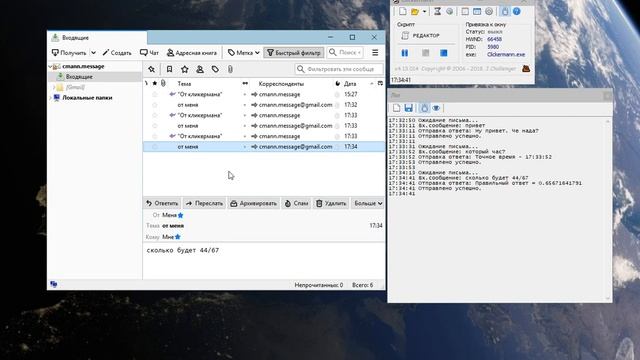Open the Чат chat button
The image size is (640, 360).
click(149, 53)
